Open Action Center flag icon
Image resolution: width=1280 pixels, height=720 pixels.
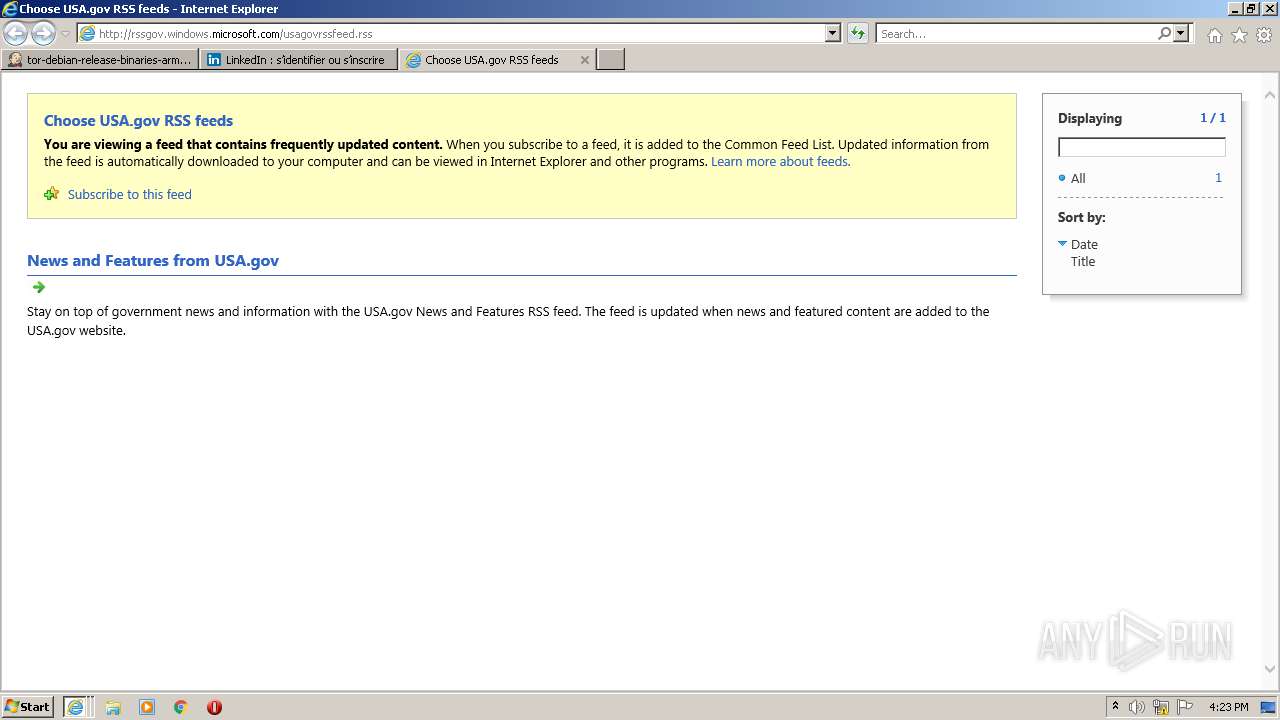point(1185,707)
